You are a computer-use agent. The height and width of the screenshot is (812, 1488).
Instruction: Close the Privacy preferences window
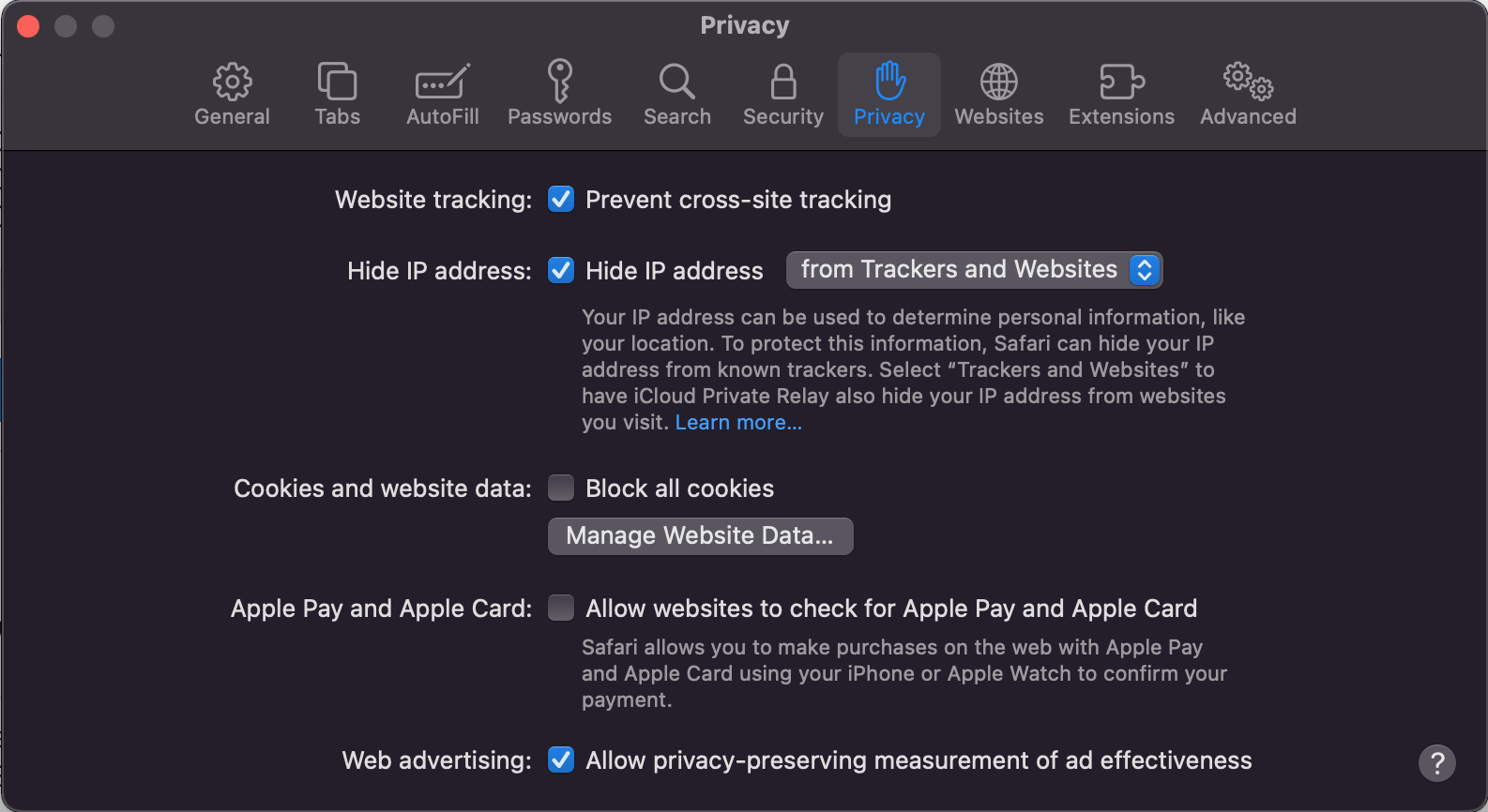(28, 26)
